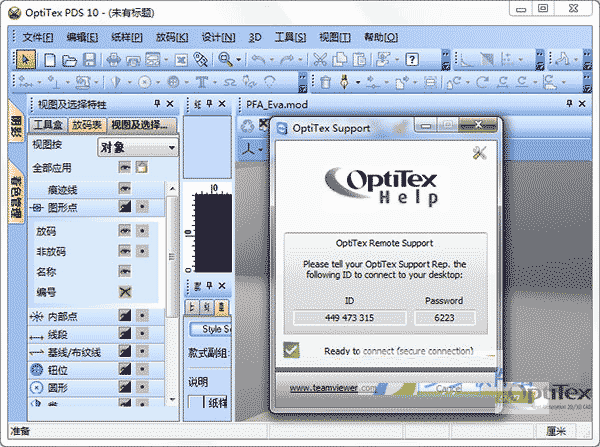Viewport: 600px width, 447px height.
Task: Select the dart tool icon
Action: tap(116, 82)
